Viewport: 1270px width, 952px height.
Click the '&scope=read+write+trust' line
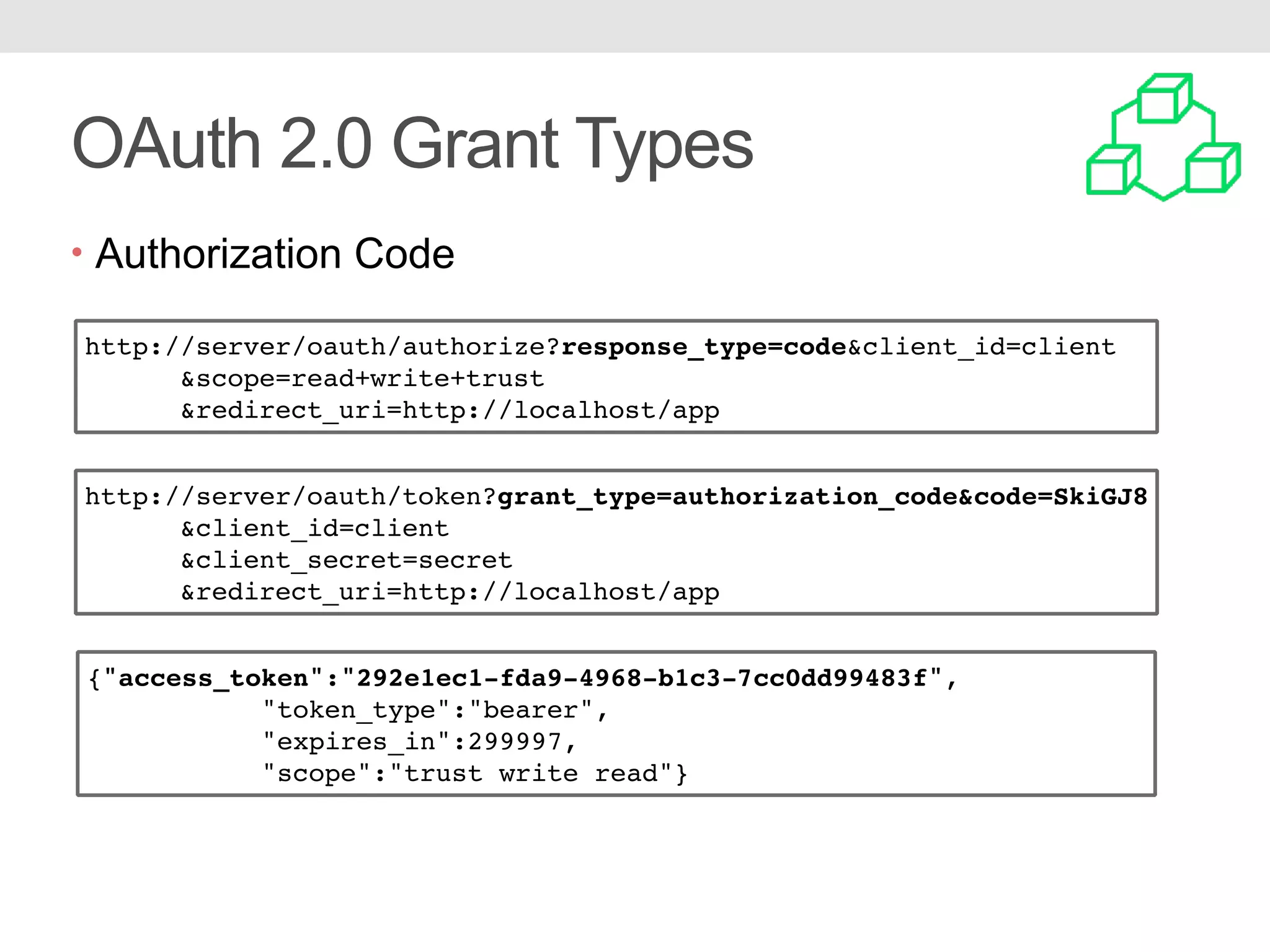(363, 379)
